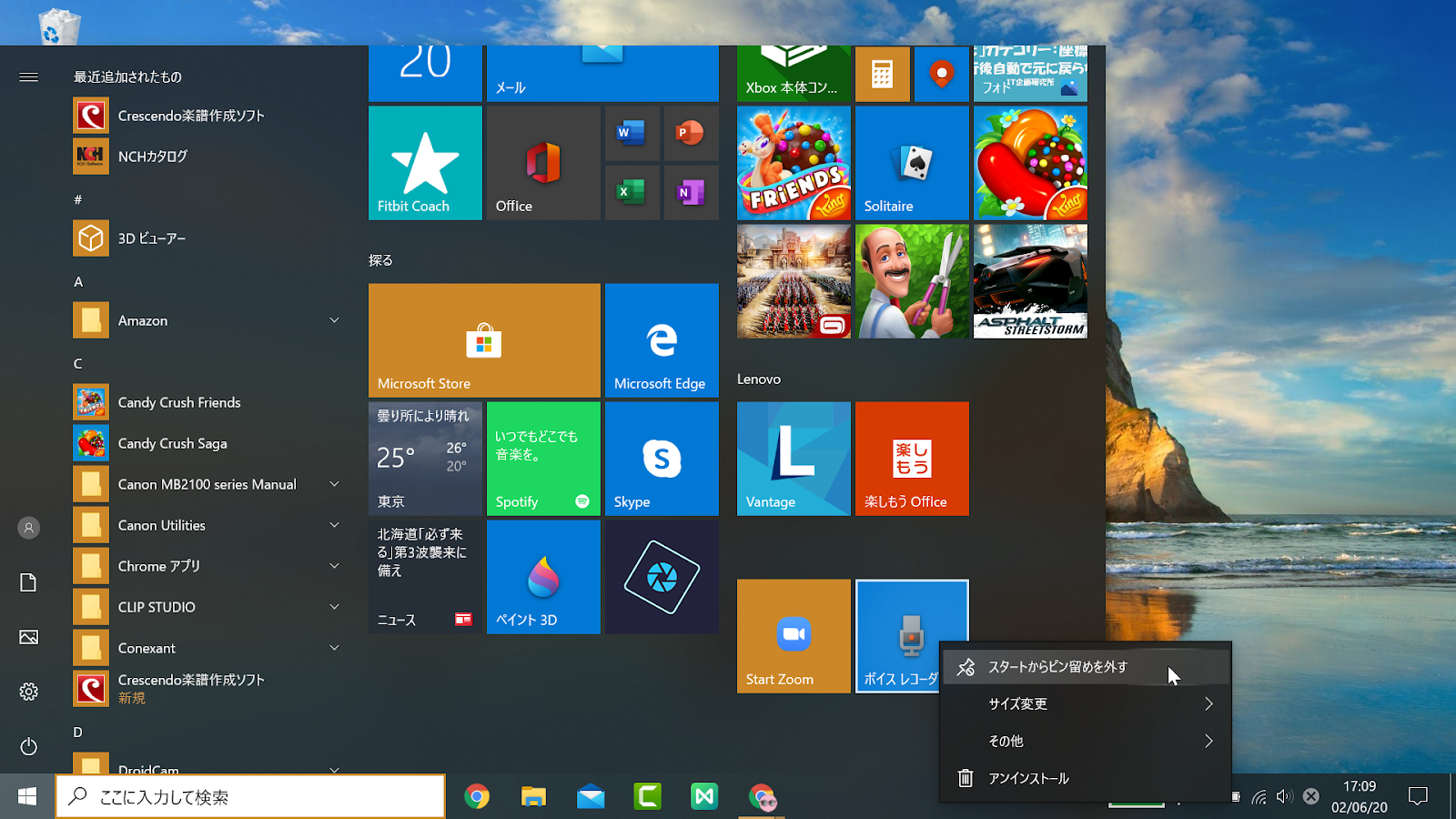1456x819 pixels.
Task: Jump to the letter C section header
Action: coord(78,364)
